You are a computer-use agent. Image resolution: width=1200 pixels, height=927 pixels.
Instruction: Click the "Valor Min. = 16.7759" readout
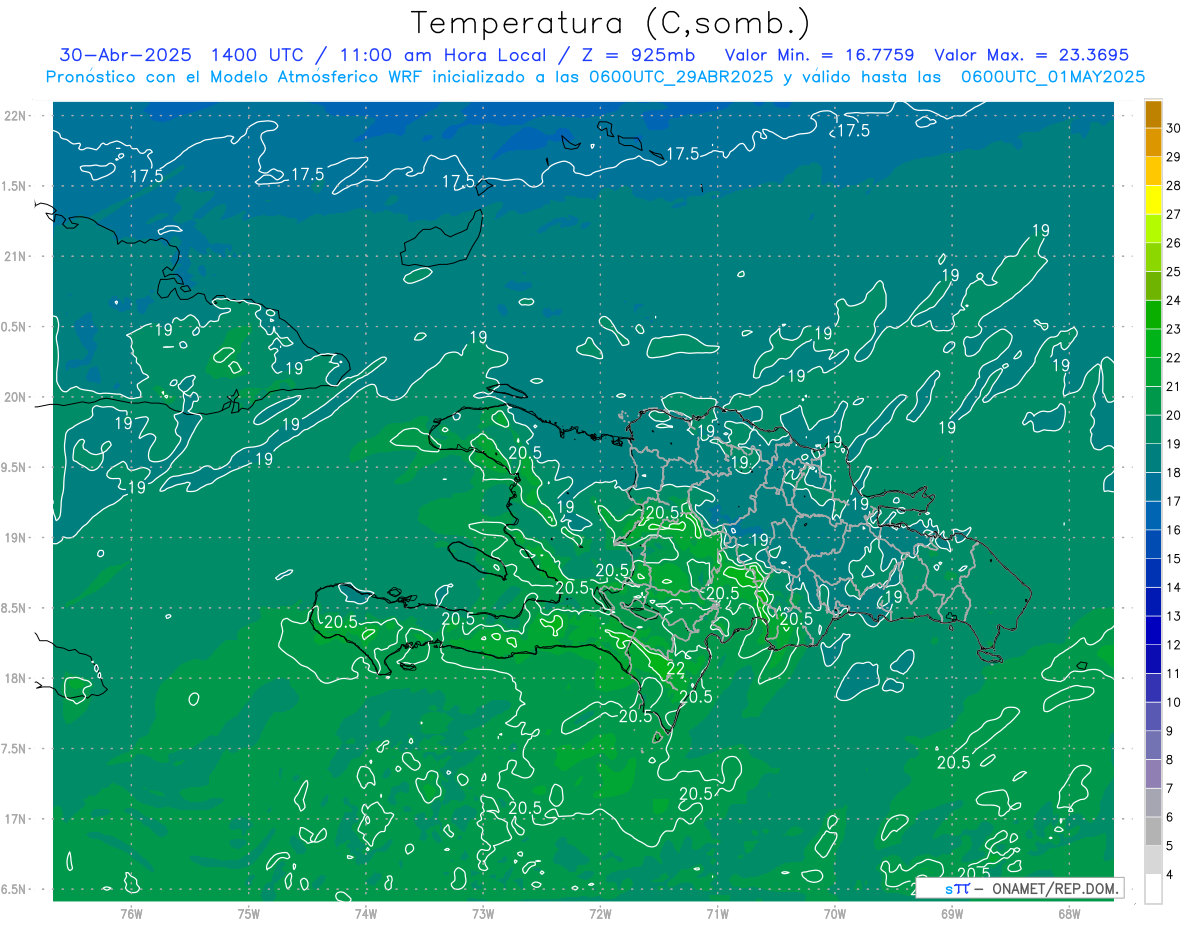click(820, 55)
